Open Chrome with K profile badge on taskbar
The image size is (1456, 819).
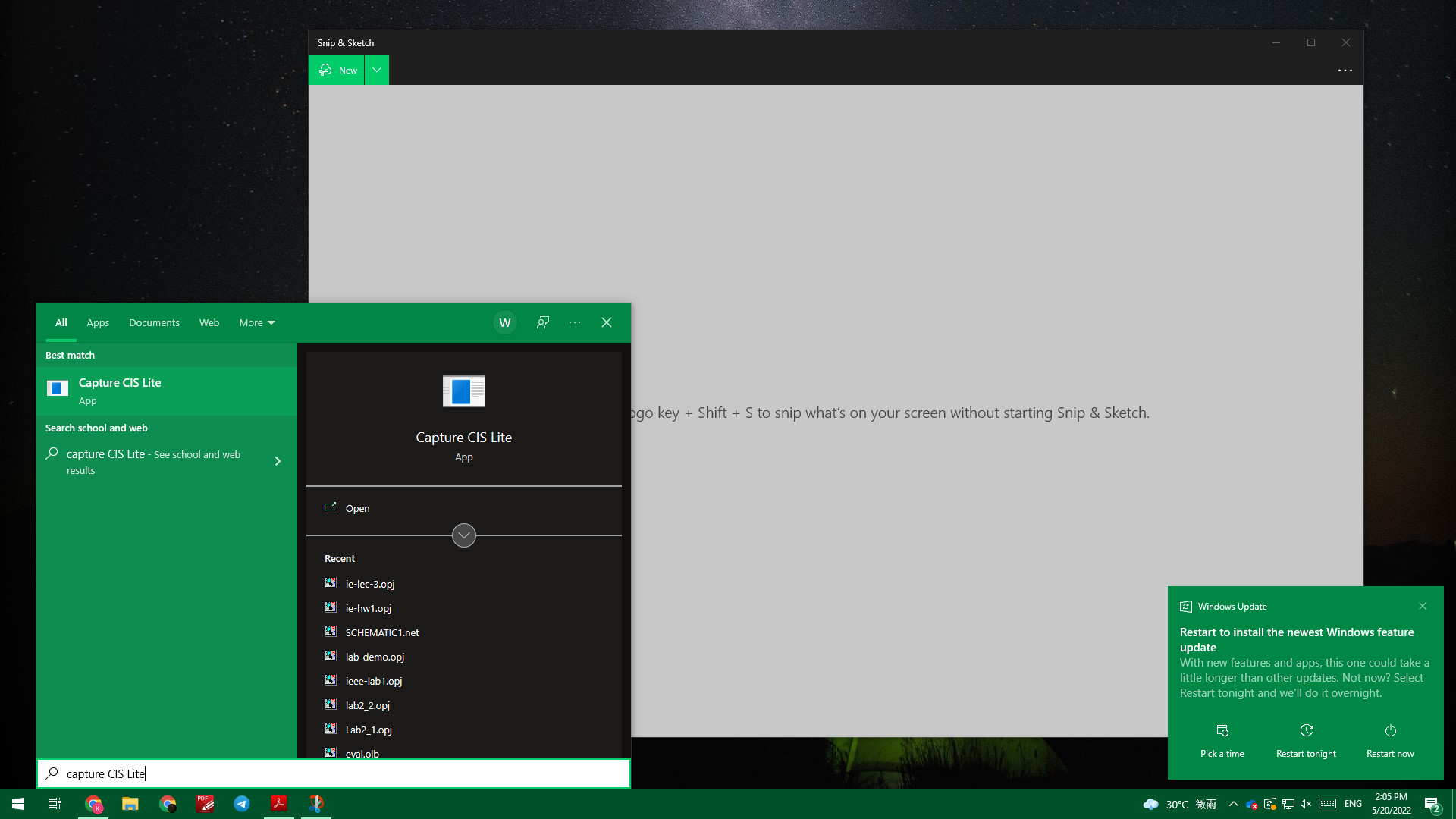tap(94, 804)
